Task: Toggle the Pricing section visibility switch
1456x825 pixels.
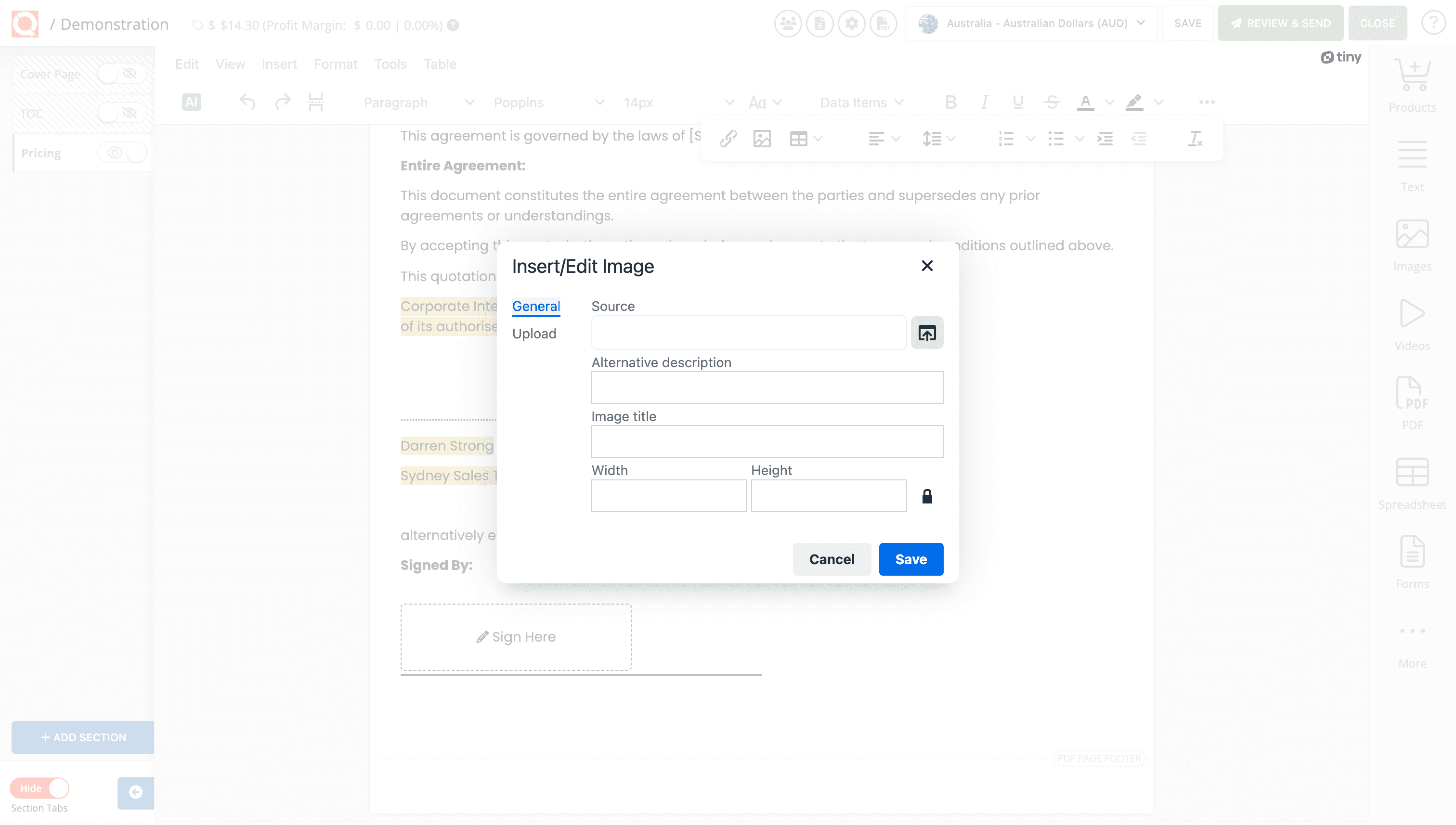Action: coord(122,153)
